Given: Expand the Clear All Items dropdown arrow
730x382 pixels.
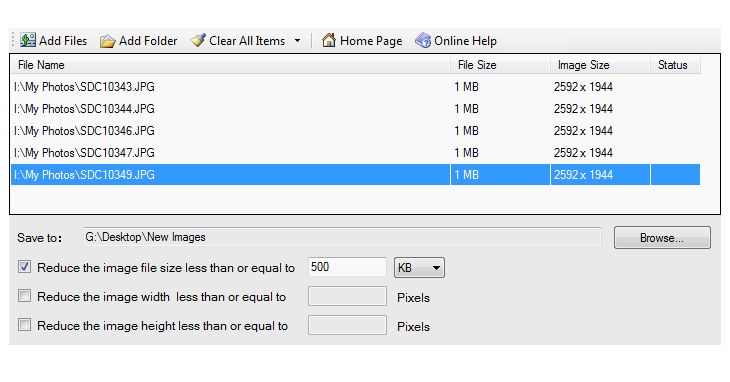Looking at the screenshot, I should pos(297,41).
